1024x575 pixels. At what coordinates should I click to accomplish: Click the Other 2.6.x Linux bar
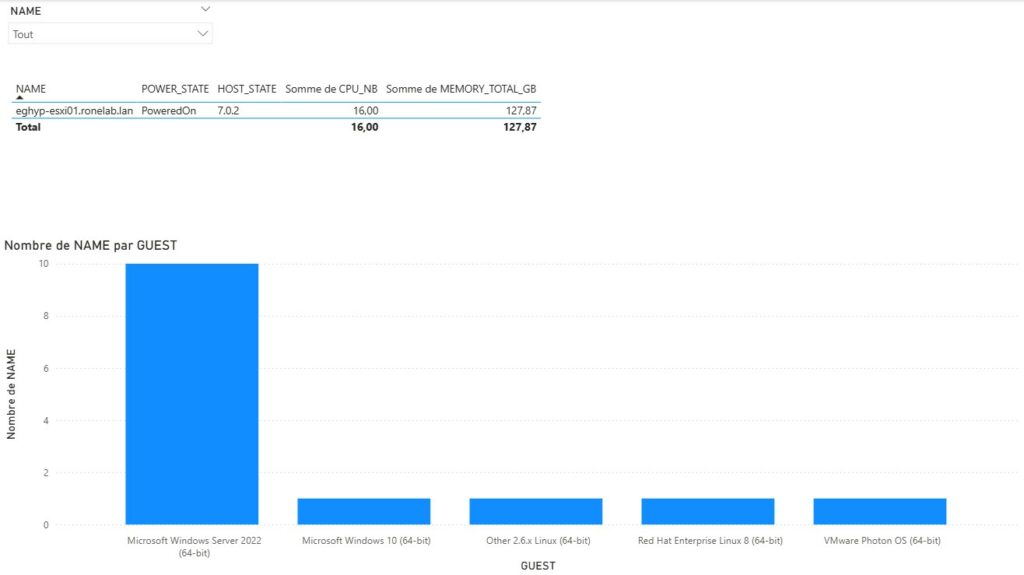click(535, 511)
